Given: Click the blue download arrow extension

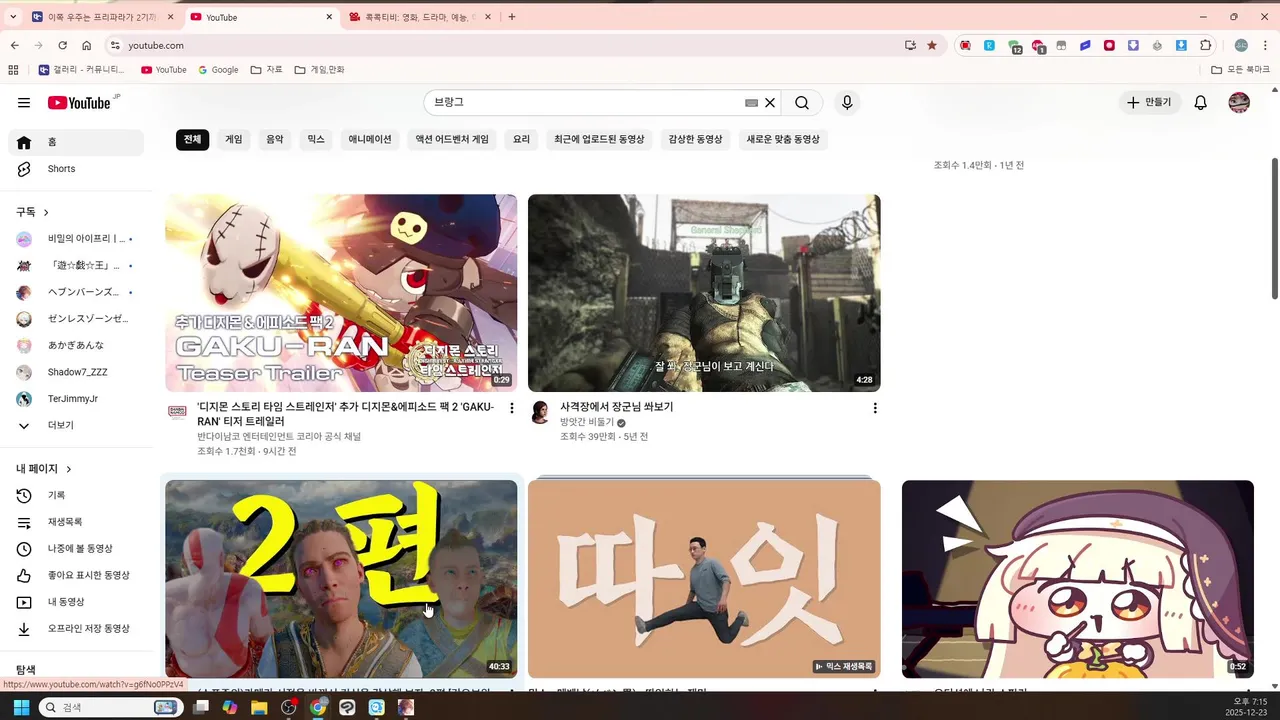Looking at the screenshot, I should (x=1181, y=45).
